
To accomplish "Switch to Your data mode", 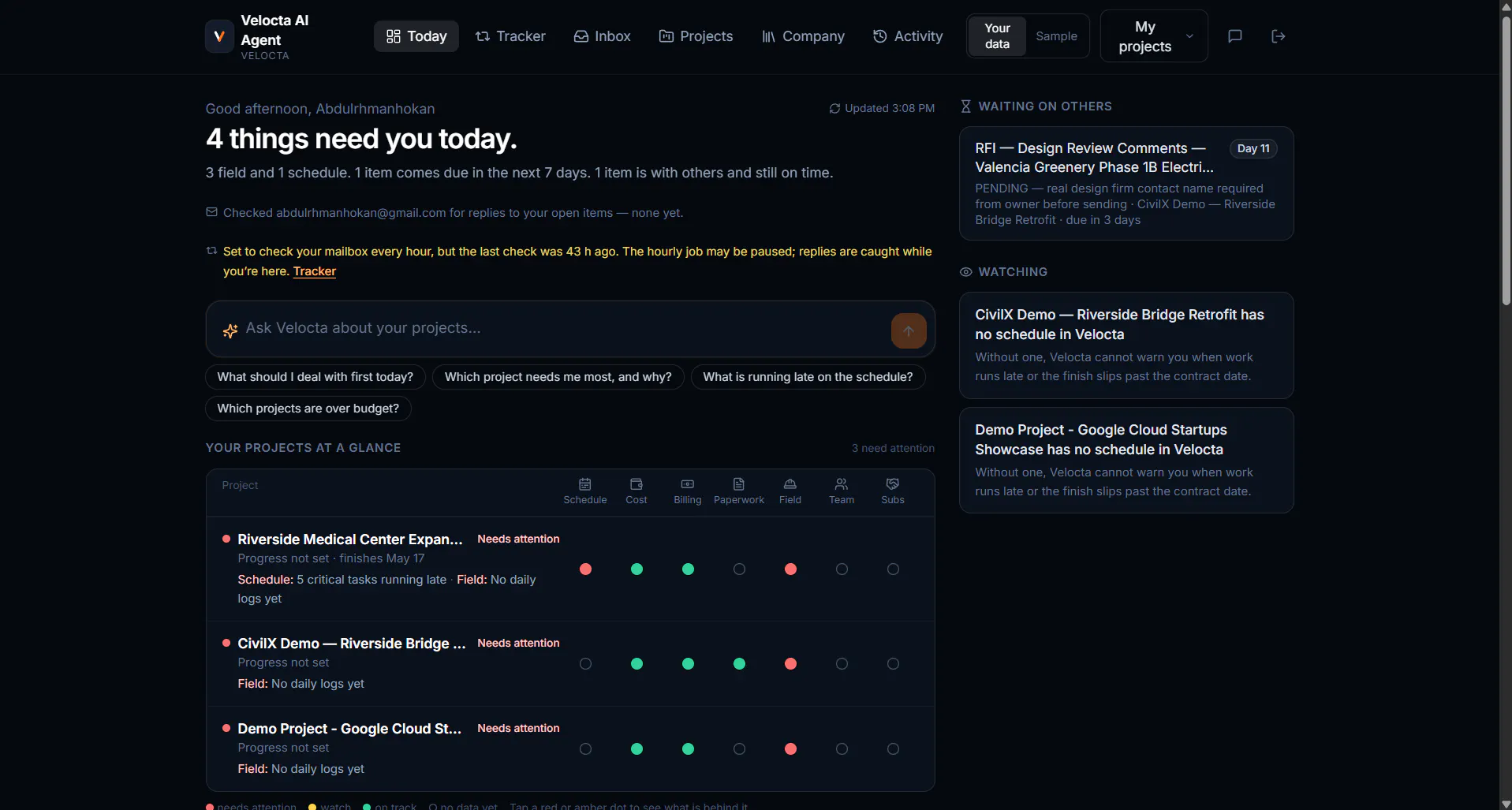I will 997,36.
